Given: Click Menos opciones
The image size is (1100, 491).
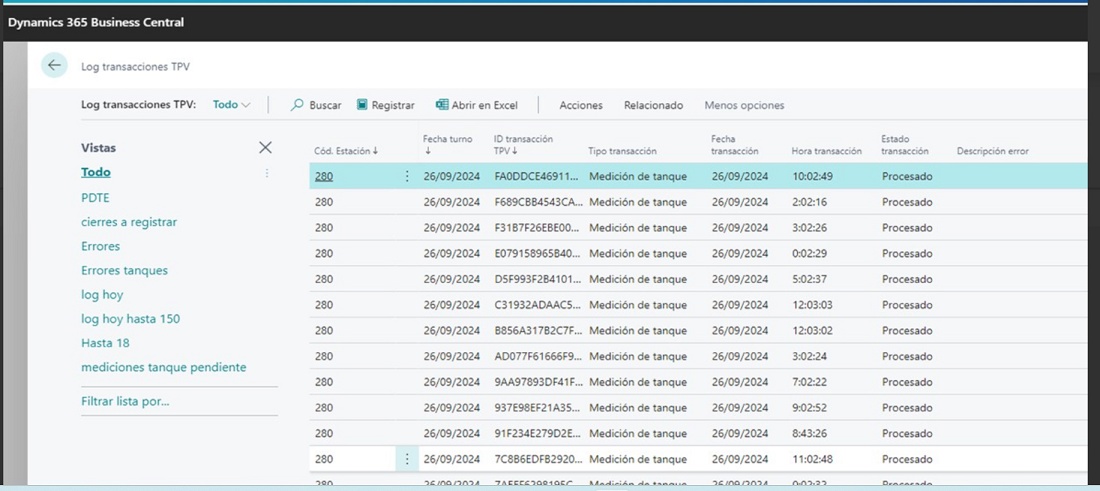Looking at the screenshot, I should tap(744, 105).
